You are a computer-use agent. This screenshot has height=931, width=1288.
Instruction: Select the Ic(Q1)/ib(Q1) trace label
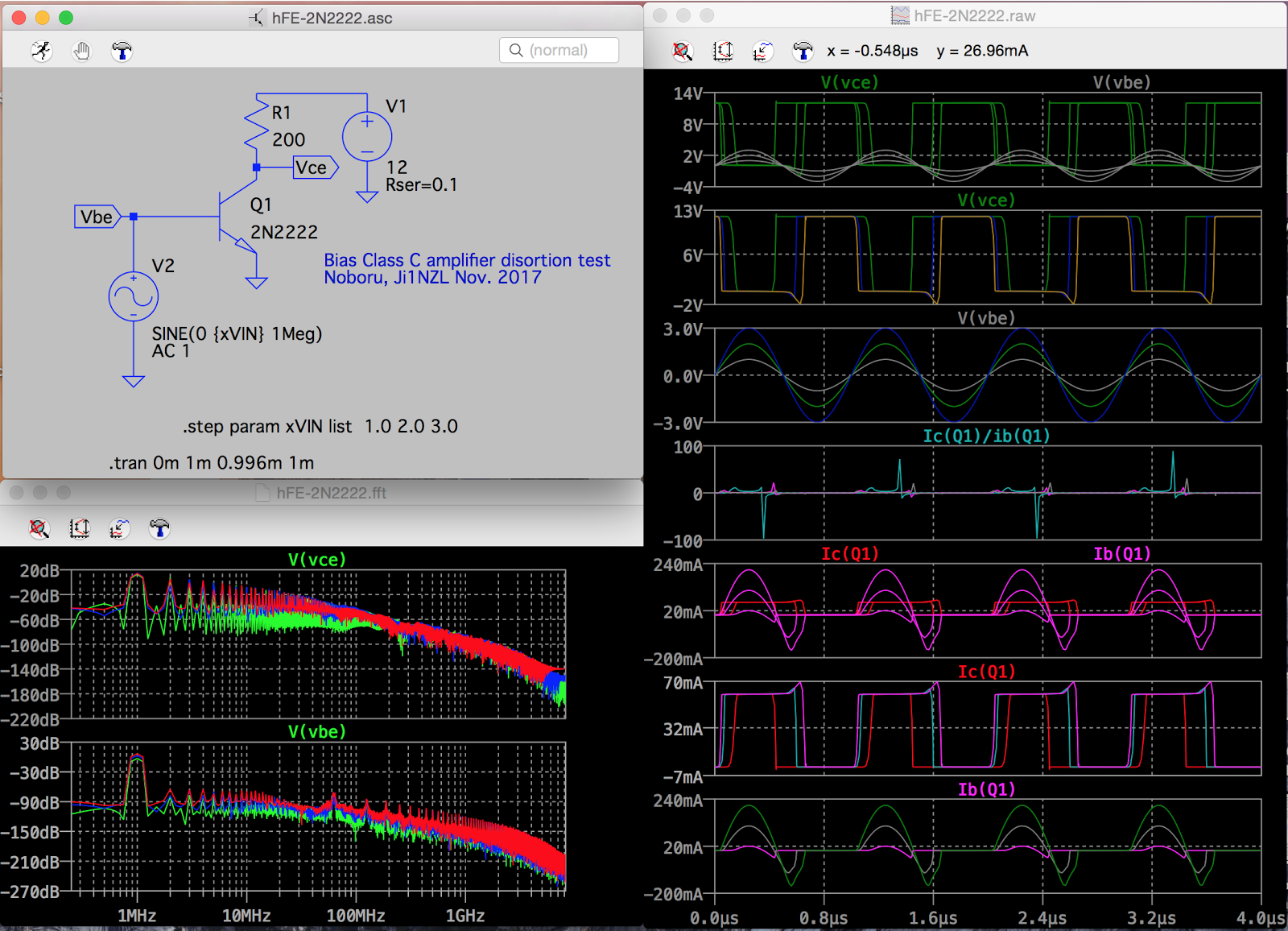(986, 436)
